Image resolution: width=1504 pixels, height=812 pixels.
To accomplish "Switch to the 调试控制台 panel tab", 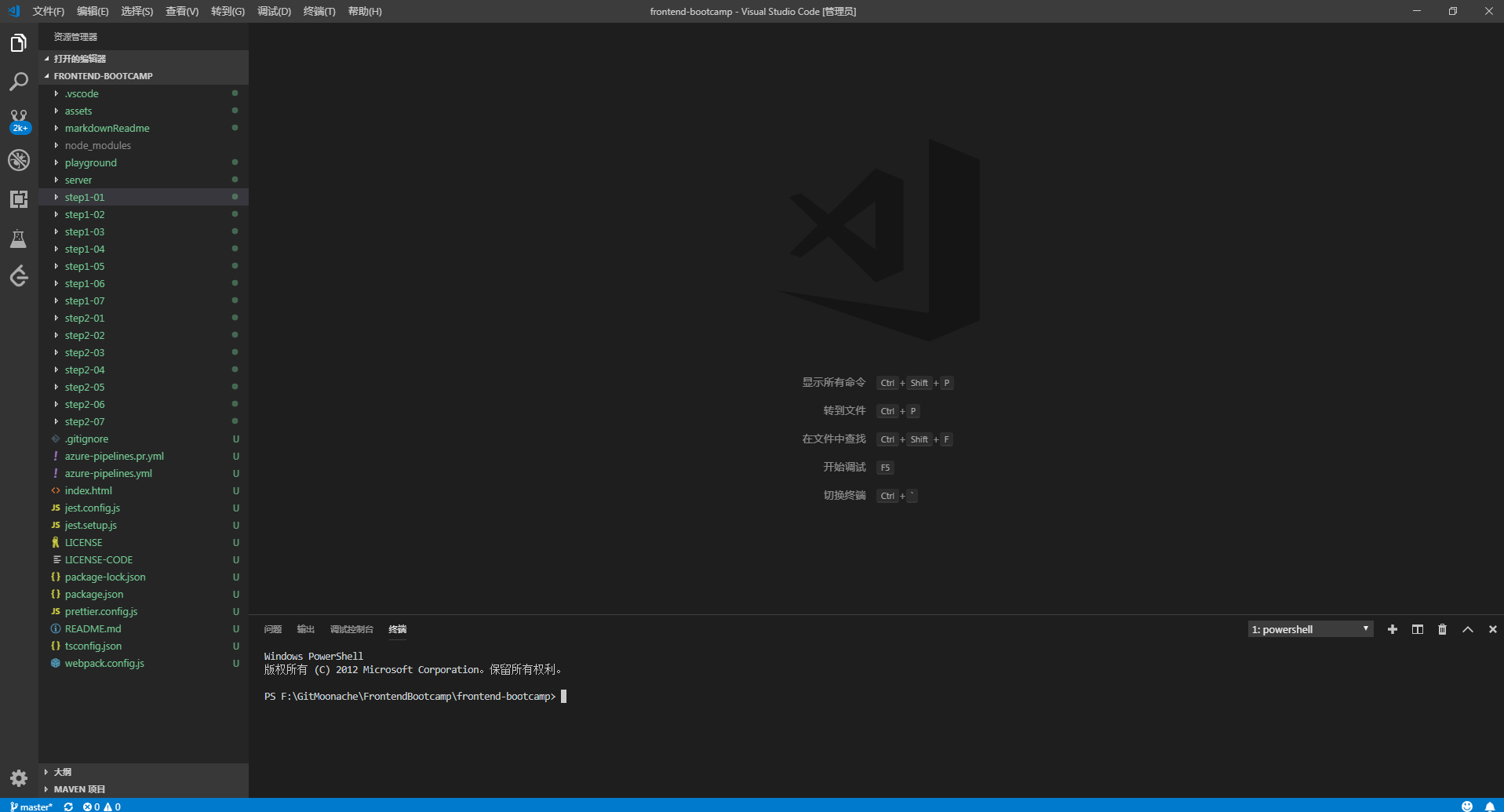I will click(351, 629).
